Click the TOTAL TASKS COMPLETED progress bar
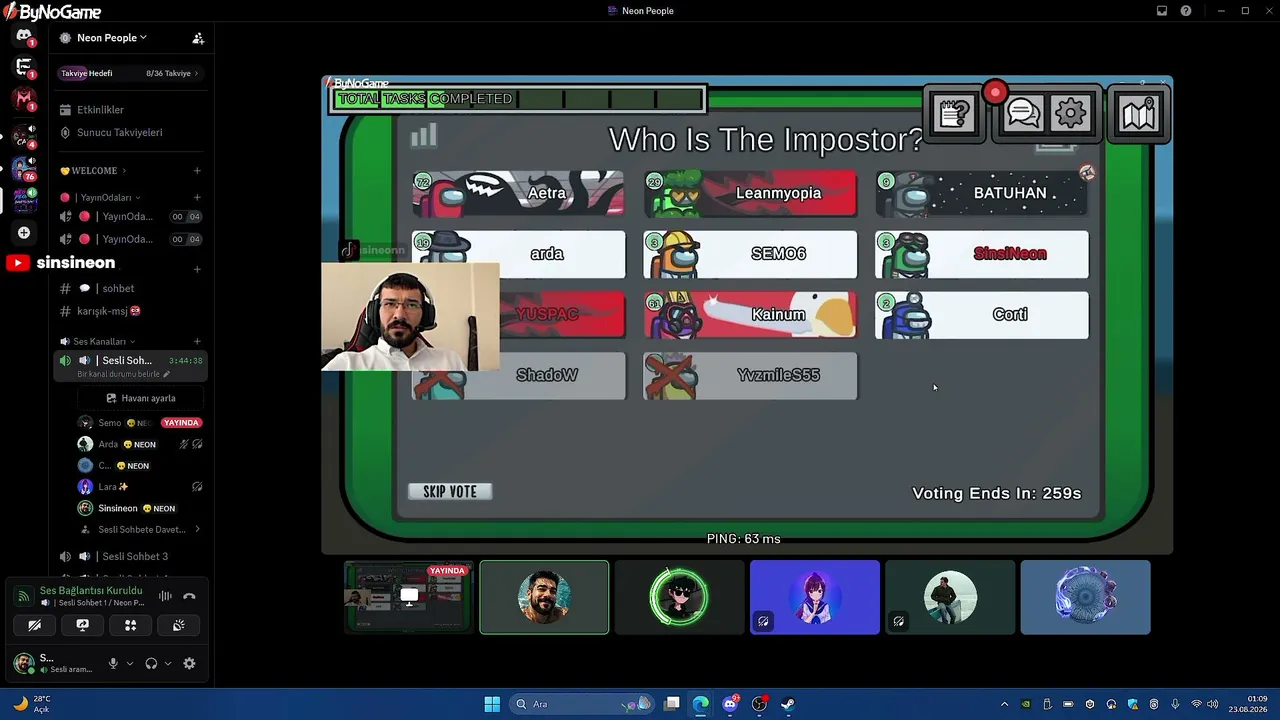The height and width of the screenshot is (720, 1280). [519, 99]
